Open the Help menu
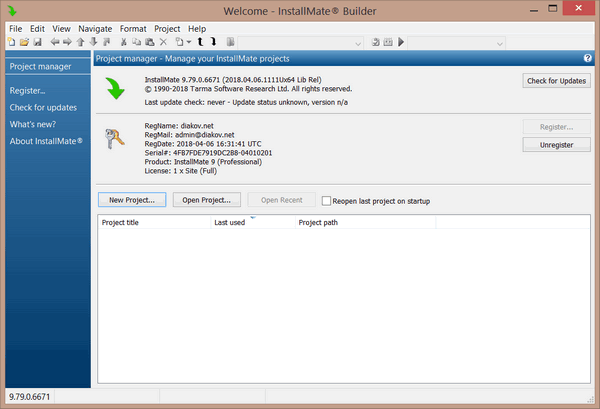600x409 pixels. (x=197, y=29)
